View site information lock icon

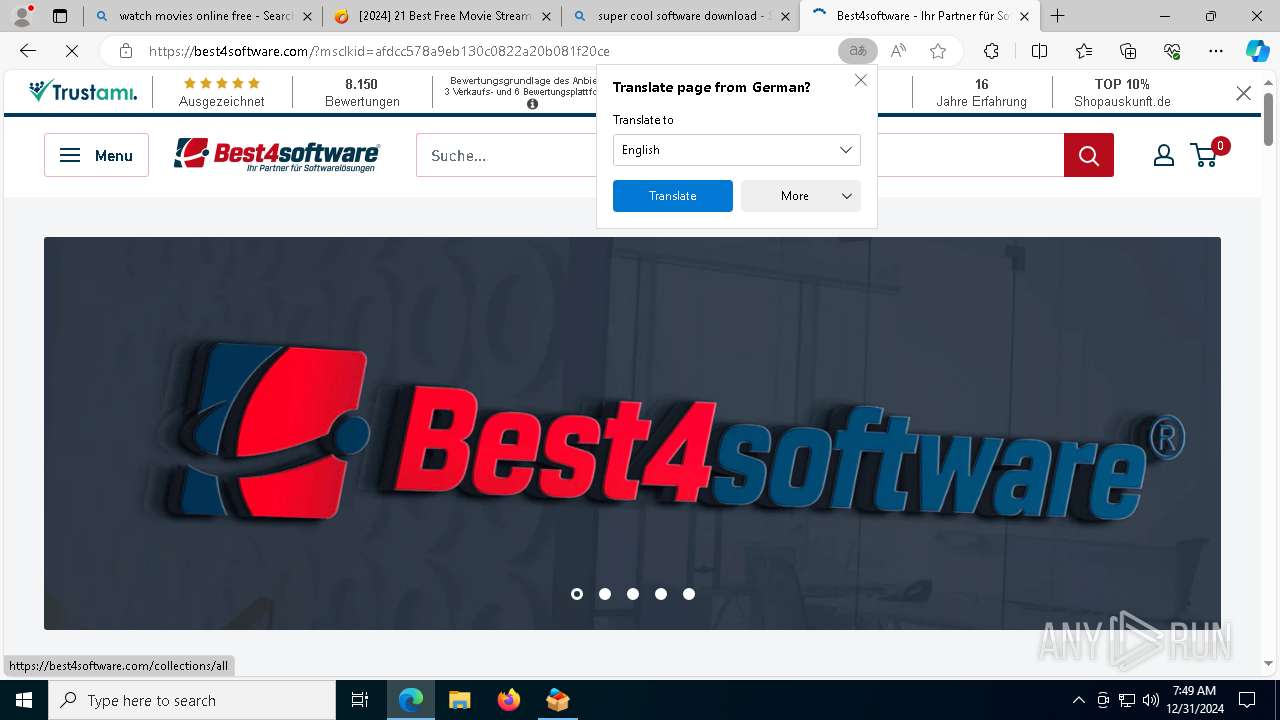click(x=125, y=51)
